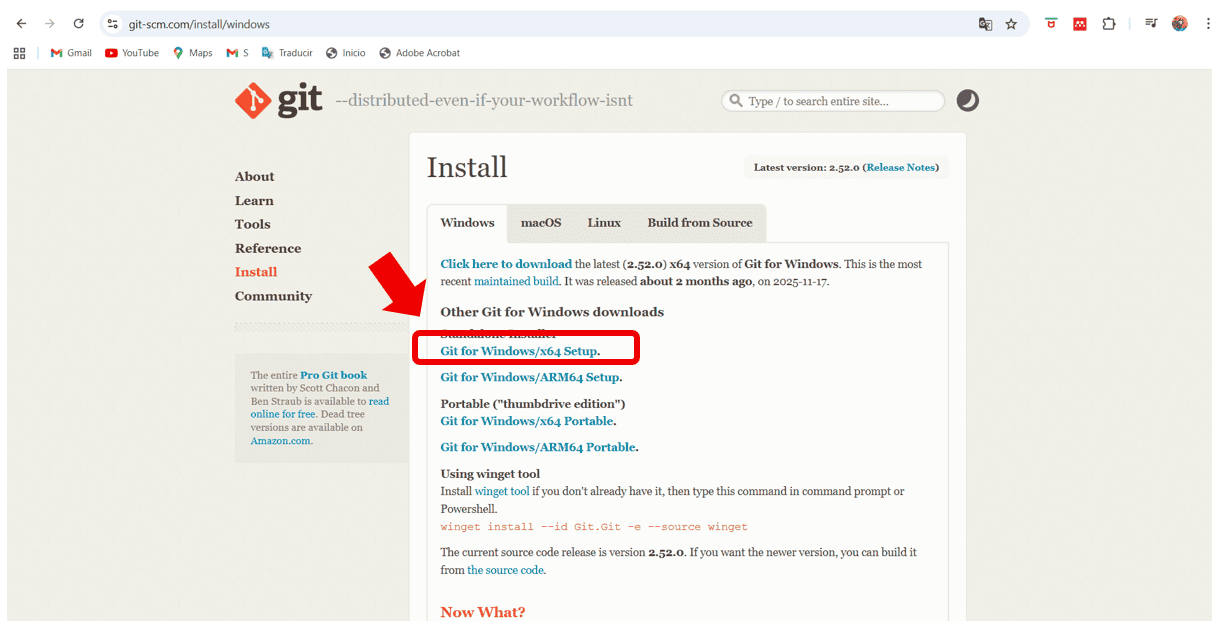Click the 'Other Git for Windows downloads' heading

coord(552,312)
